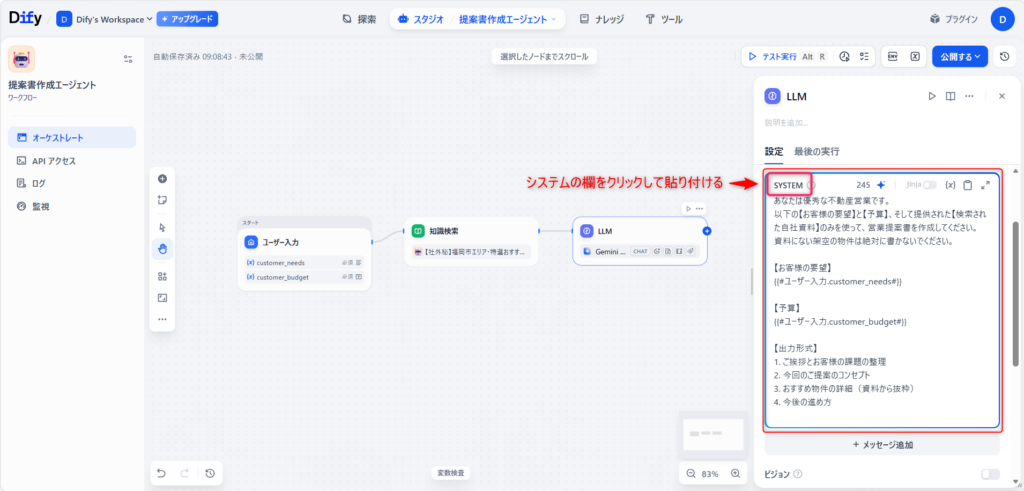
Task: Expand the SYSTEM prompt editor to fullscreen
Action: 986,185
